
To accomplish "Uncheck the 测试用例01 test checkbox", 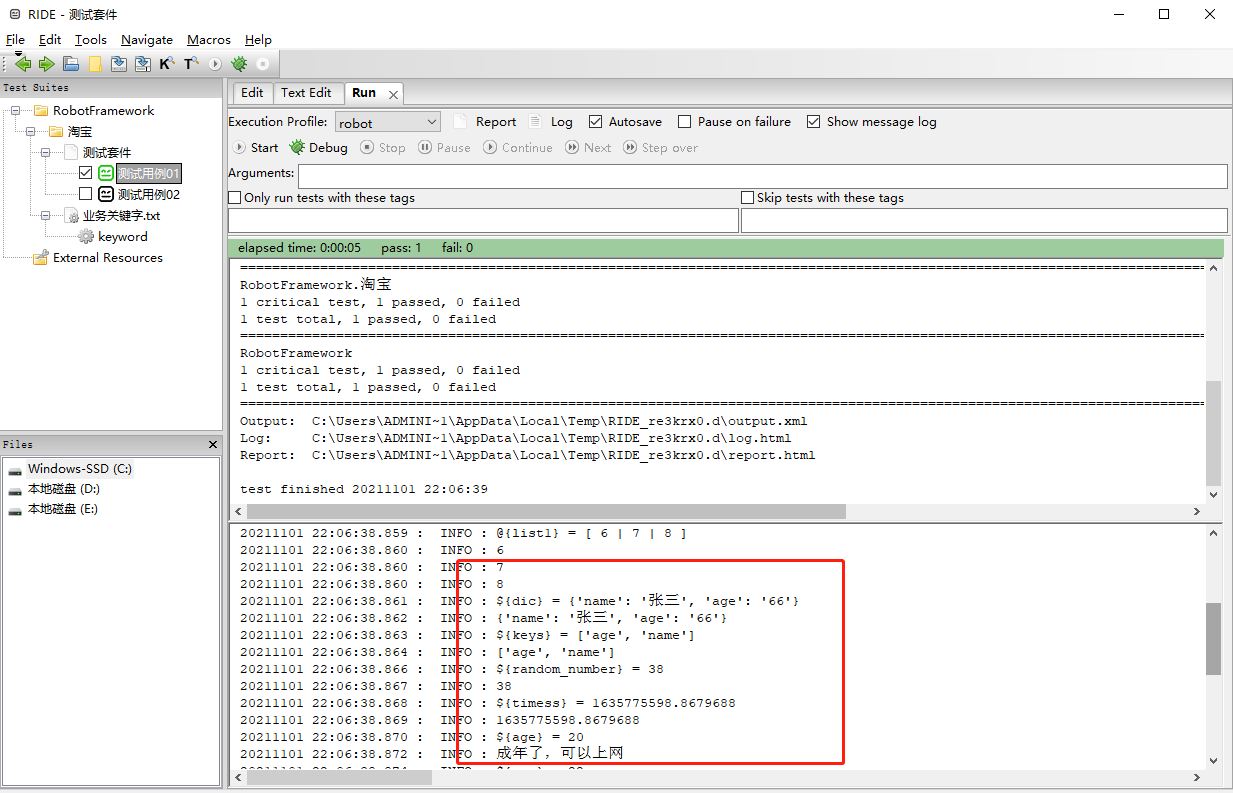I will point(85,173).
